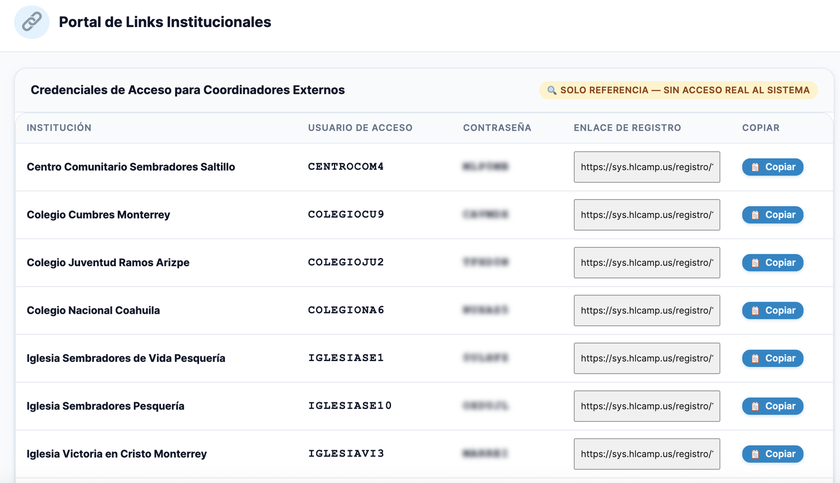Click username IGLESIASE1
This screenshot has height=483, width=840.
pos(346,358)
